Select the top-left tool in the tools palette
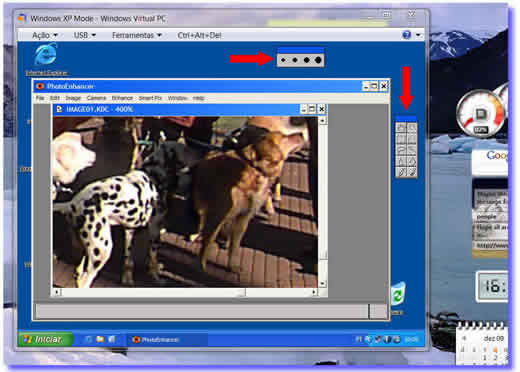Screen dimensions: 520x372 coord(401,128)
